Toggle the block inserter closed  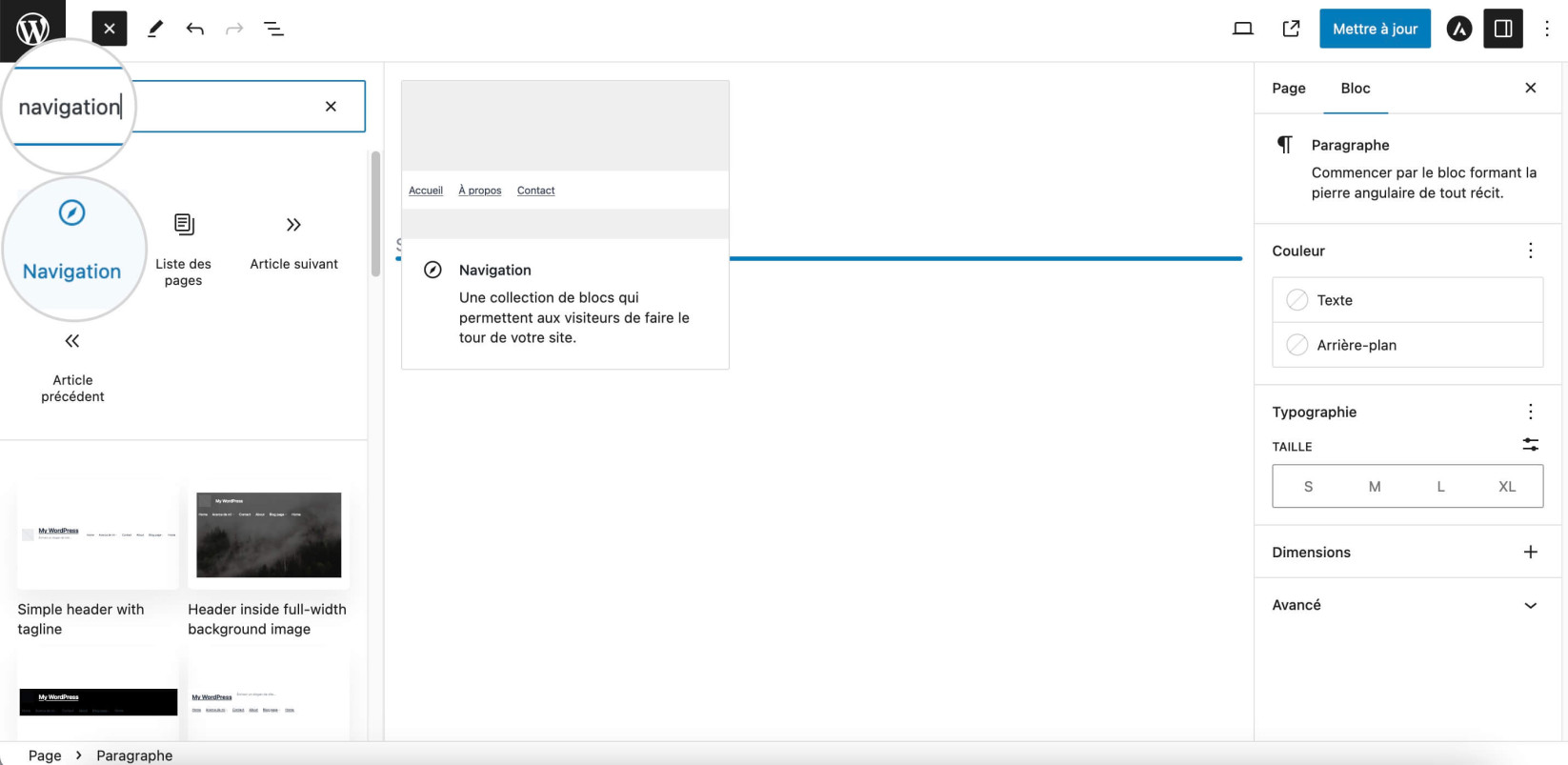click(110, 29)
